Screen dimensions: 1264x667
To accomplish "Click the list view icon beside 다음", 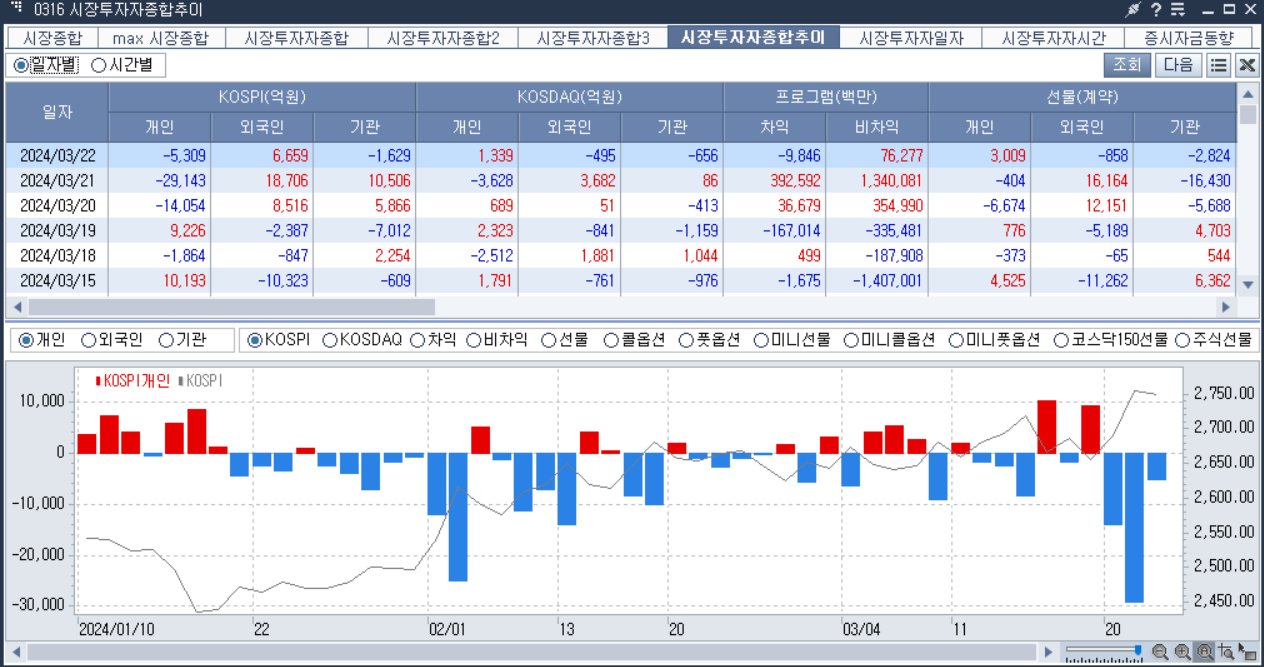I will [1218, 66].
